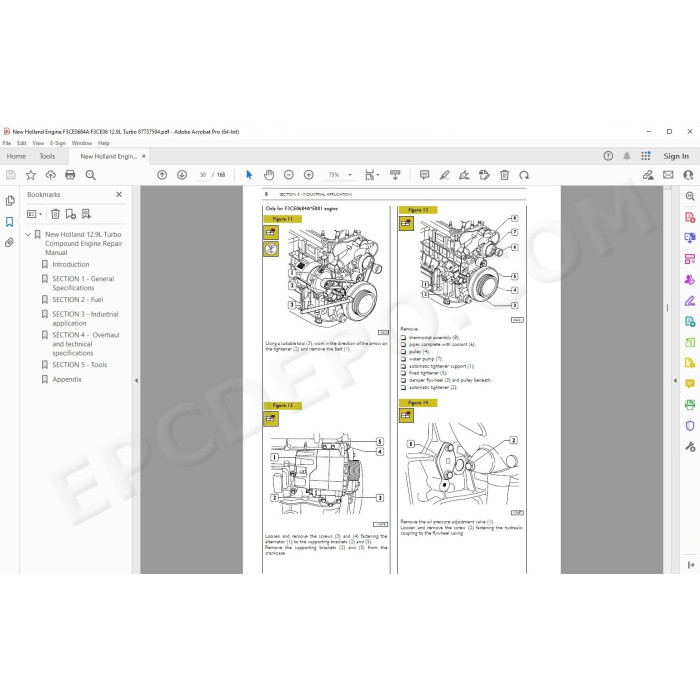Open the Adobe apps grid icon
Screen dimensions: 700x700
point(646,156)
